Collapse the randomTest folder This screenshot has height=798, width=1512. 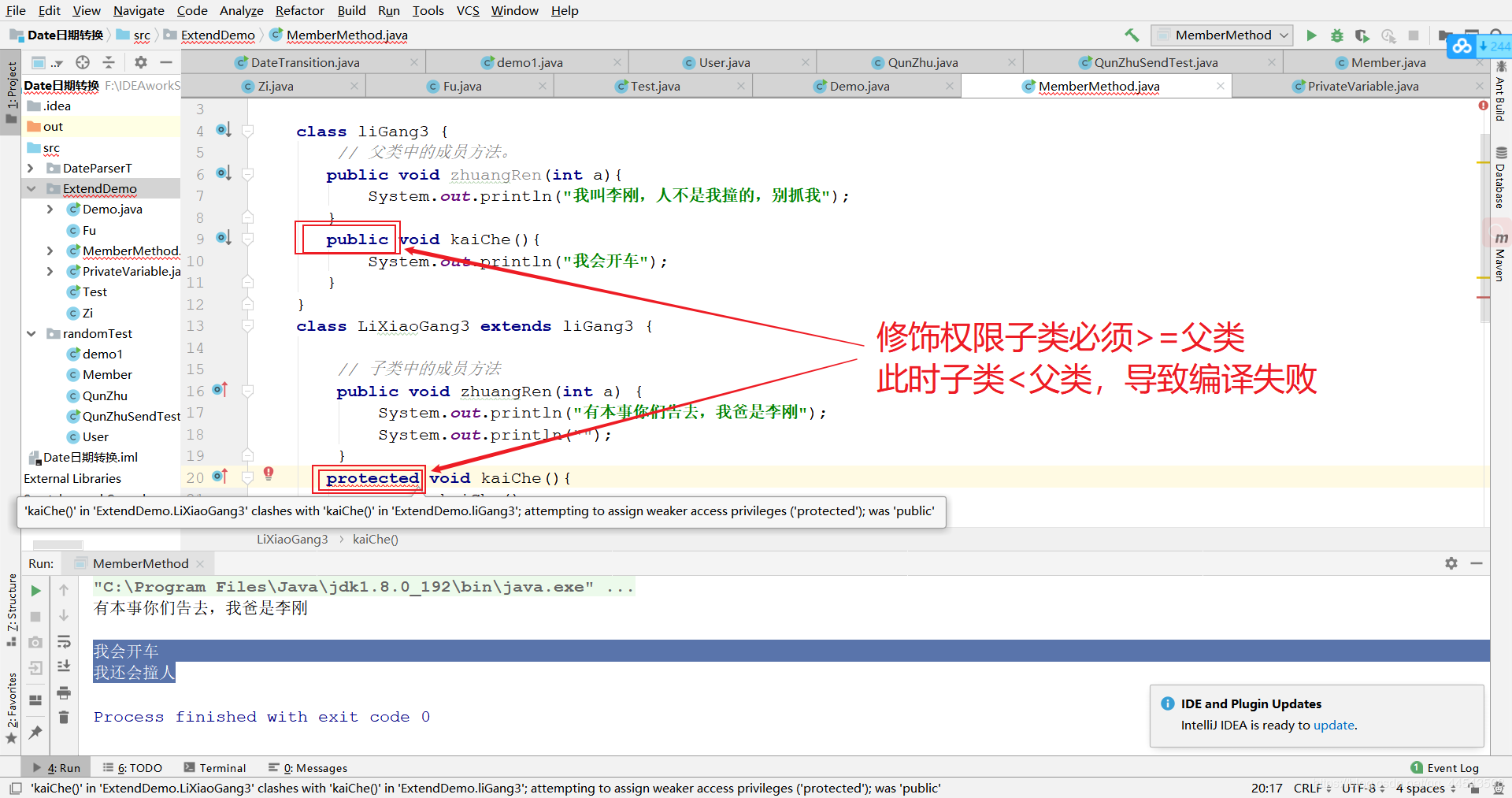[31, 333]
